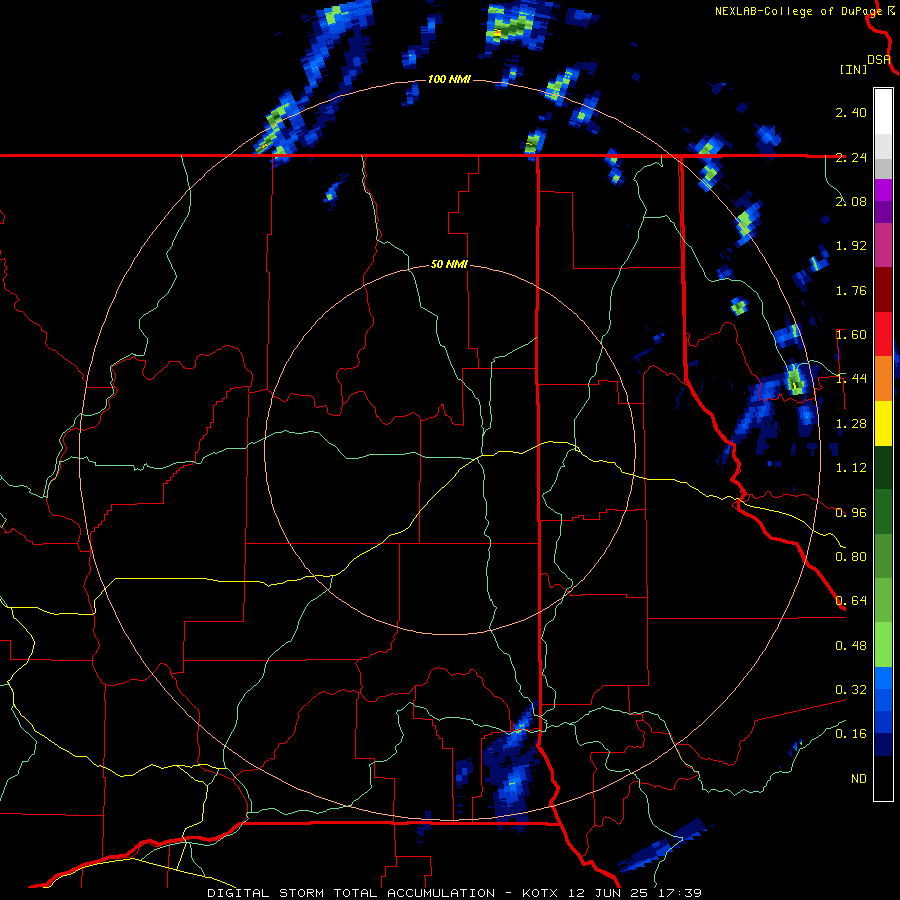Click the orange legend swatch beside 1.44
Viewport: 900px width, 900px height.
coord(883,379)
